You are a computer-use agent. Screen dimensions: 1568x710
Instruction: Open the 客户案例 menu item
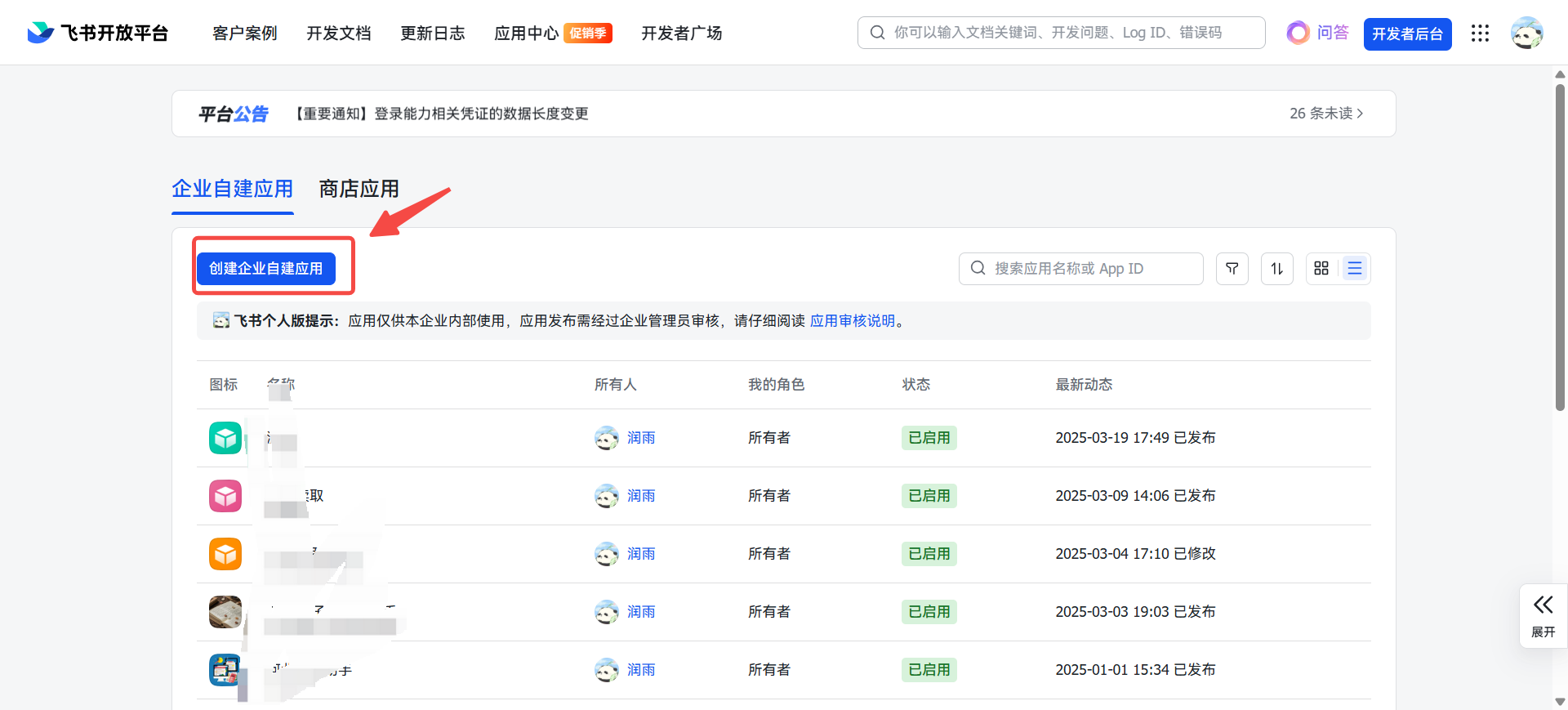(244, 33)
